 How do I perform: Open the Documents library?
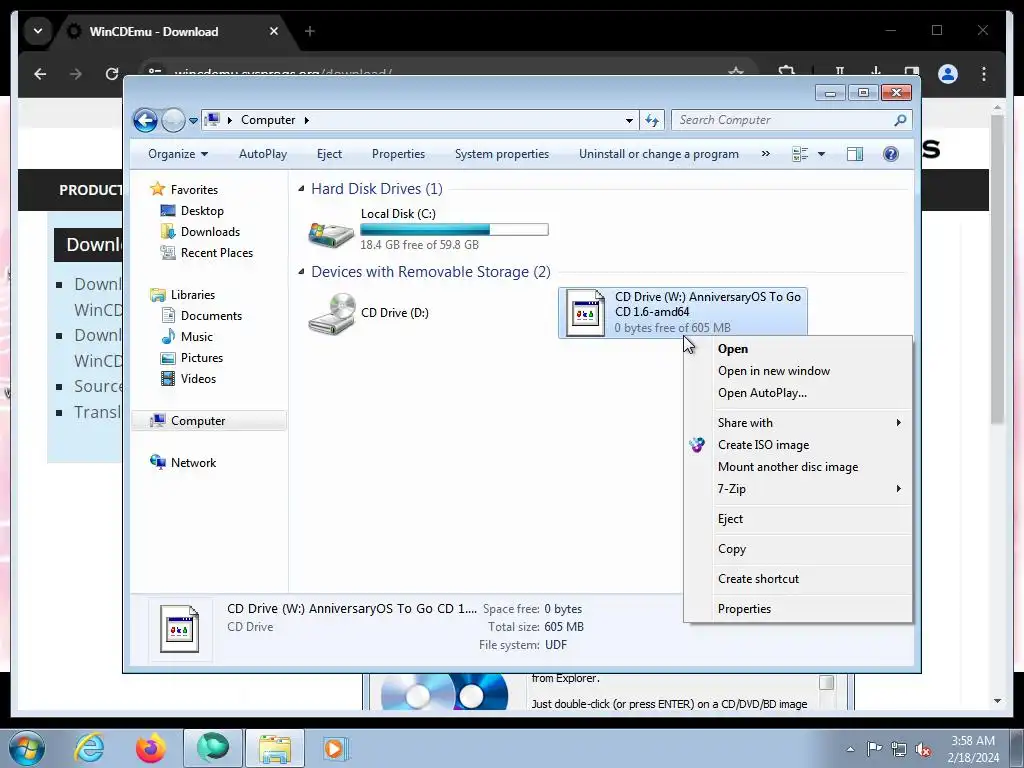coord(211,315)
